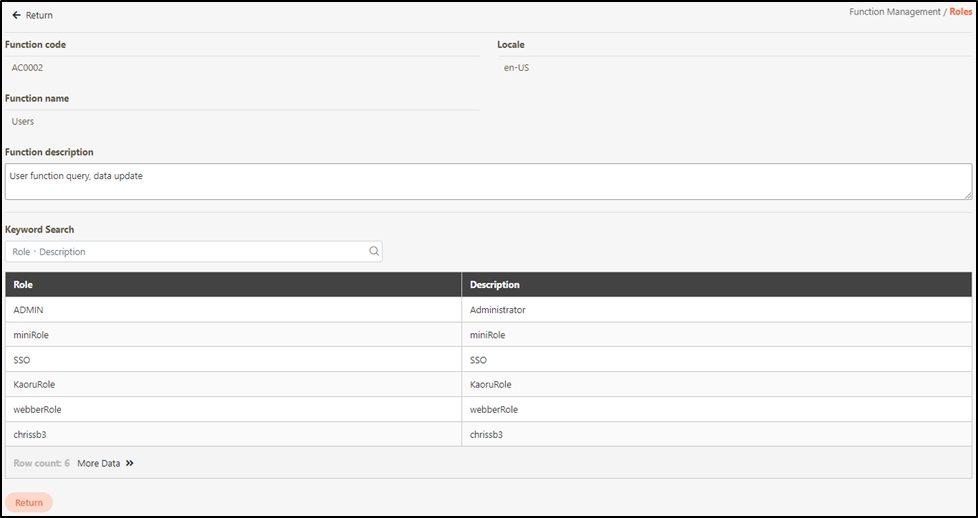Click the AC0002 function code value
This screenshot has height=518, width=978.
pyautogui.click(x=27, y=68)
